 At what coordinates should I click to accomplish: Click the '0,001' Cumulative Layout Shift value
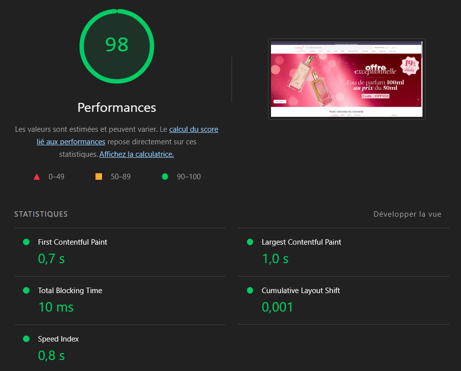(277, 307)
